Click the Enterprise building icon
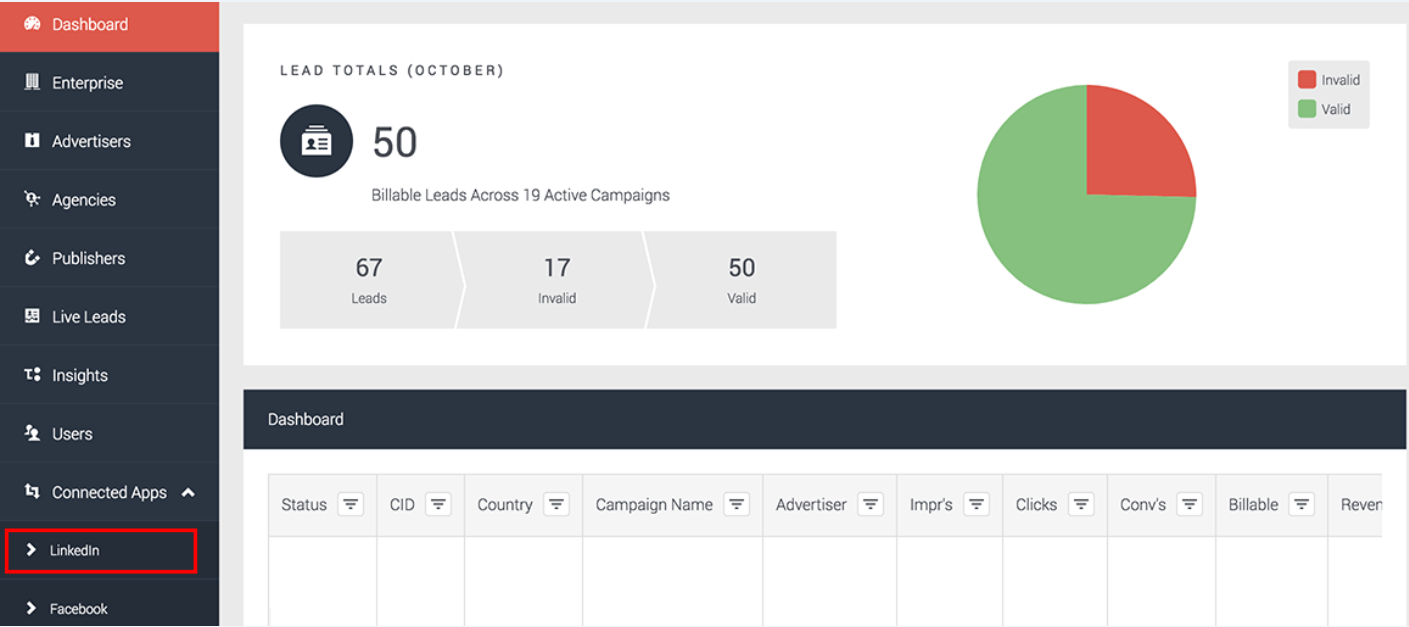 (32, 82)
